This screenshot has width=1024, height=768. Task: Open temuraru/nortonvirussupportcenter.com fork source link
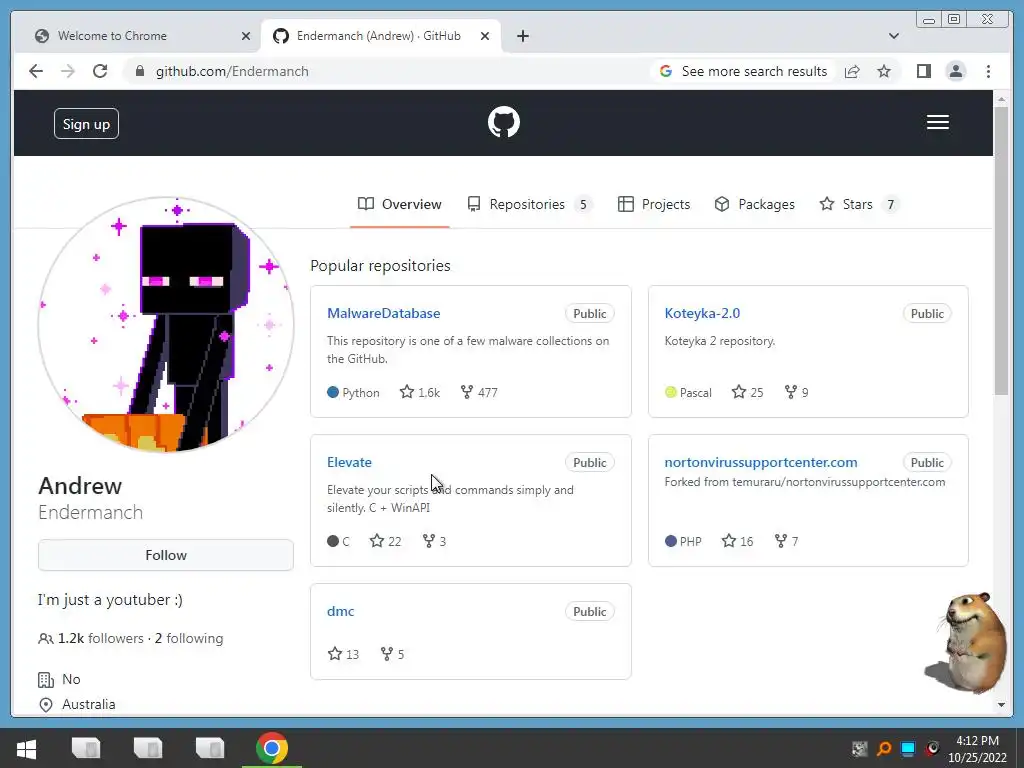click(x=839, y=482)
